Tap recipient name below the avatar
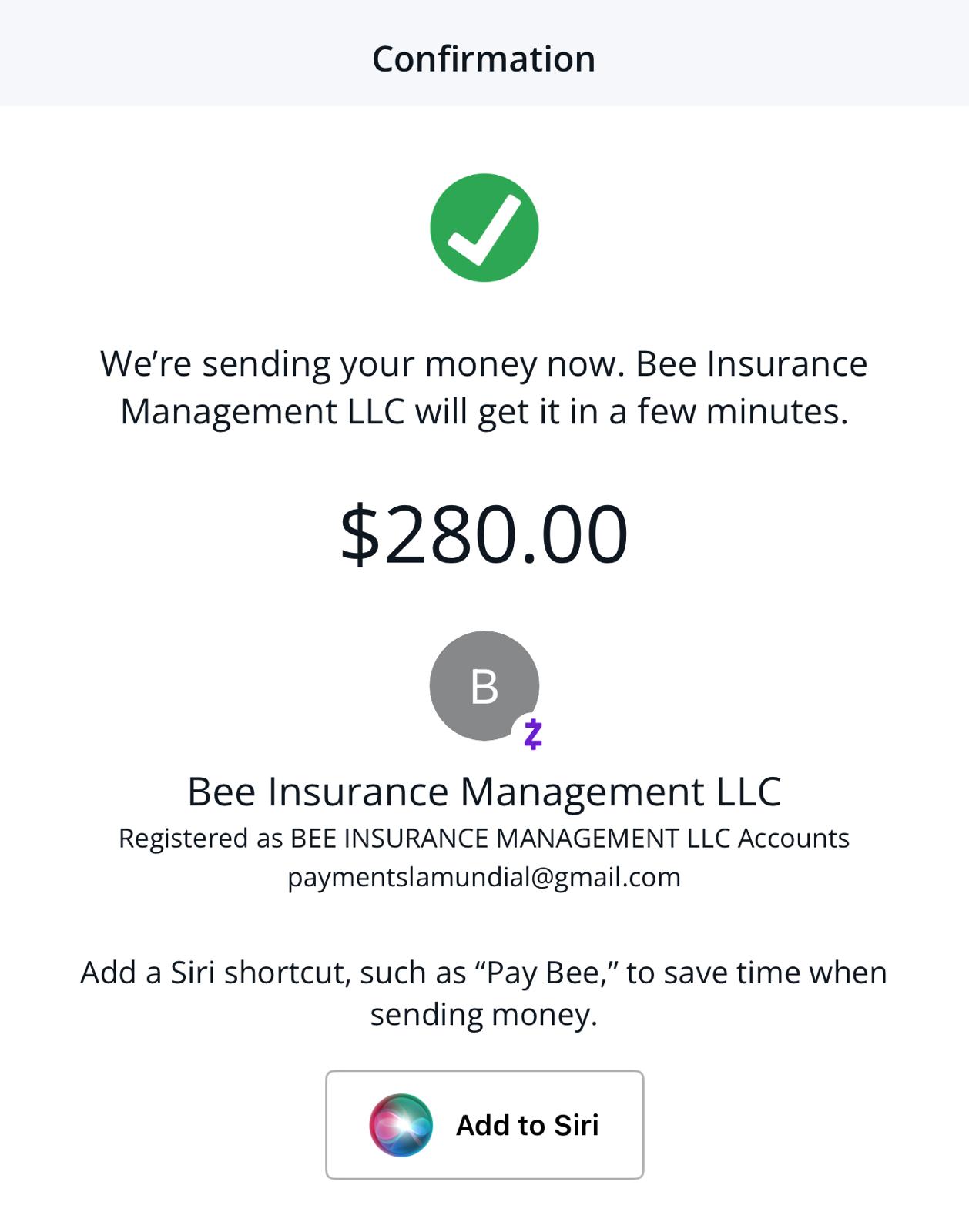 (484, 792)
